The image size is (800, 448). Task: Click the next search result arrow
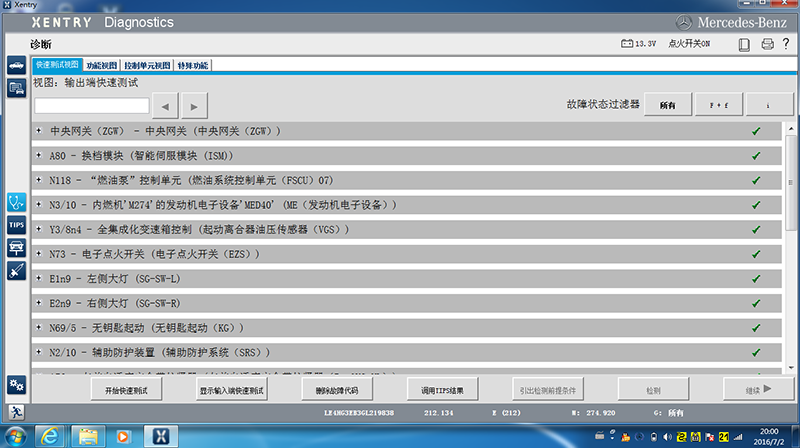coord(194,106)
